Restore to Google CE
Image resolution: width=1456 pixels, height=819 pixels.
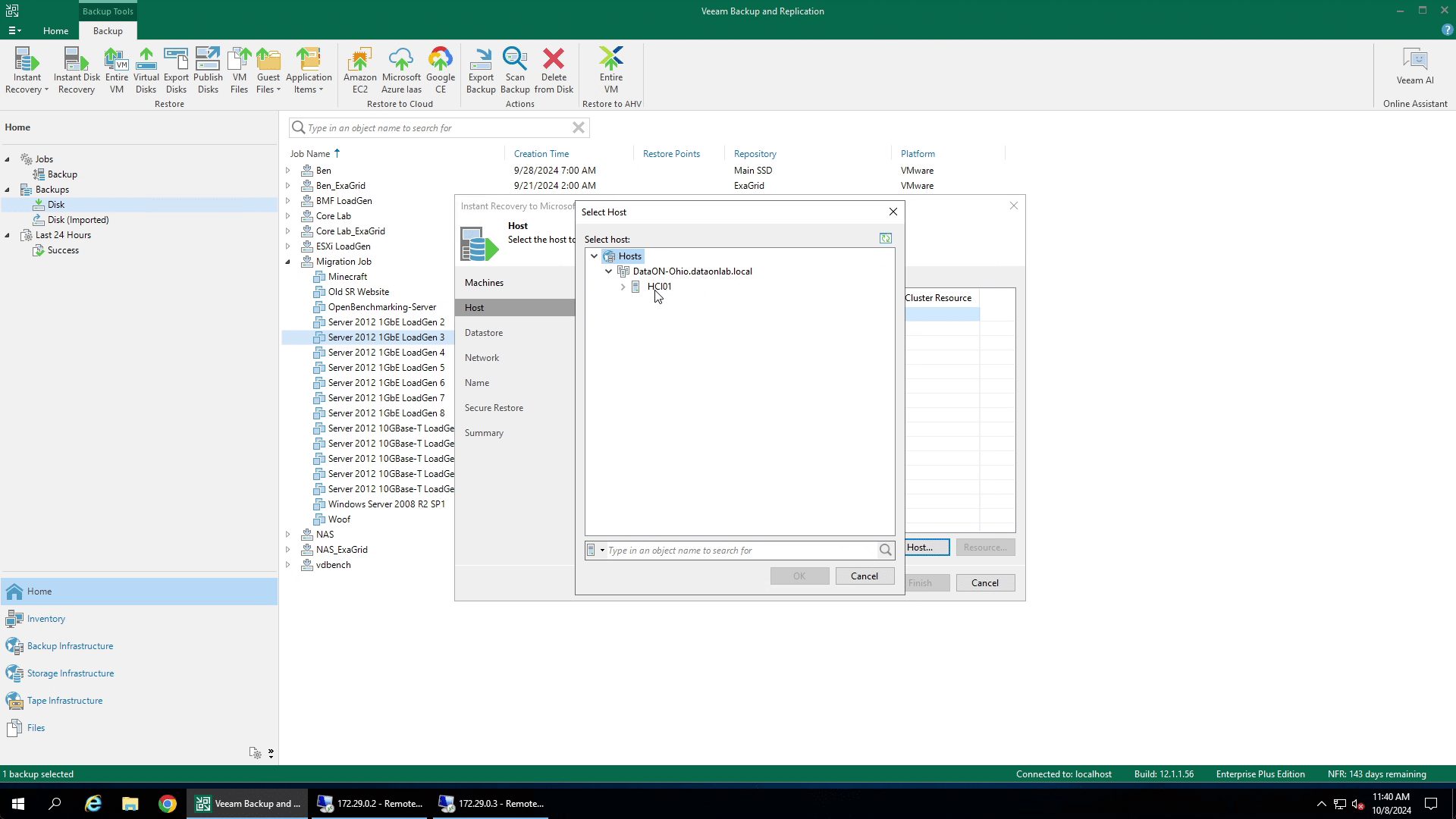pos(441,70)
